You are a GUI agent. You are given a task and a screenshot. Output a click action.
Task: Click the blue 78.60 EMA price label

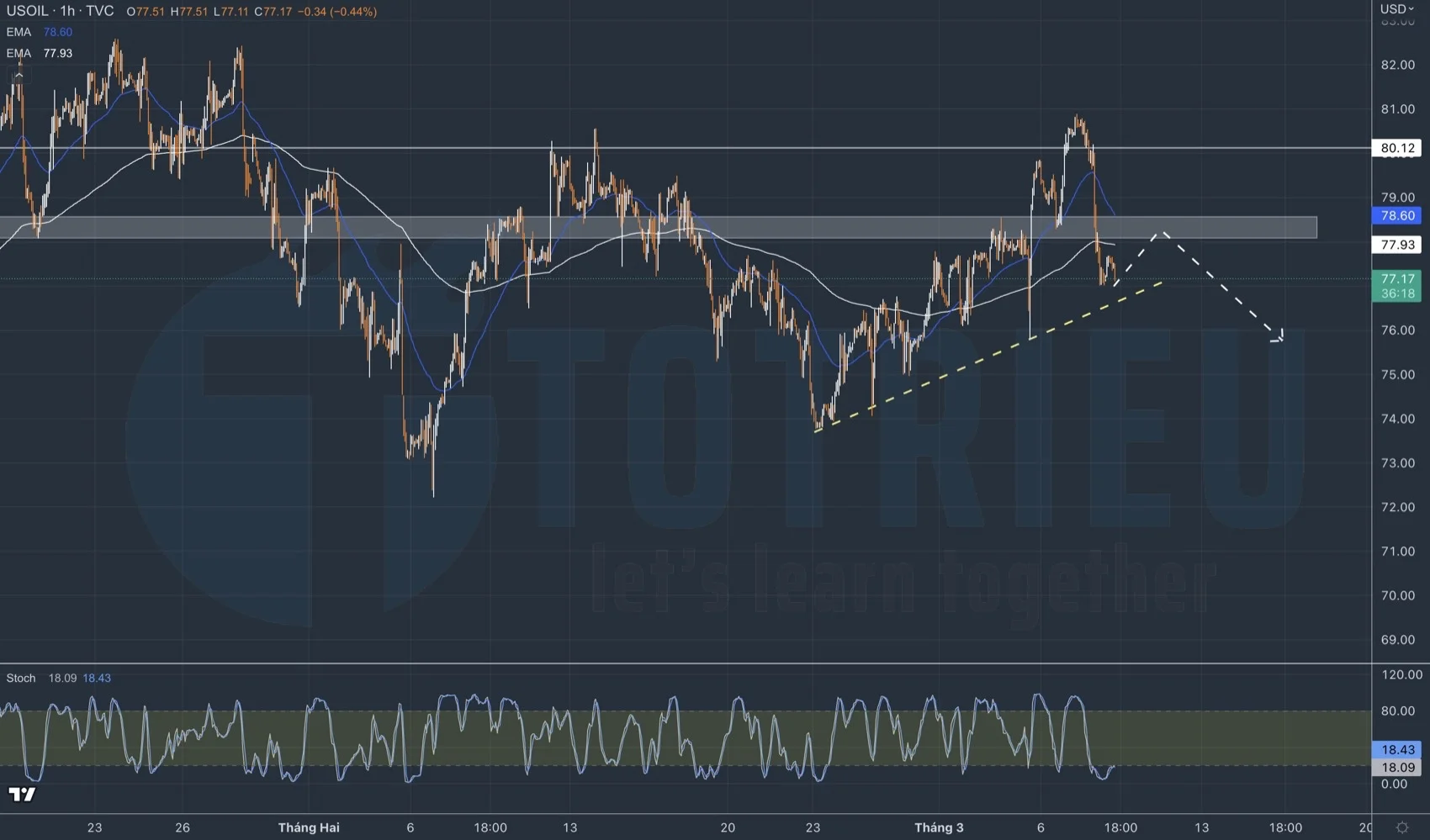coord(1397,216)
